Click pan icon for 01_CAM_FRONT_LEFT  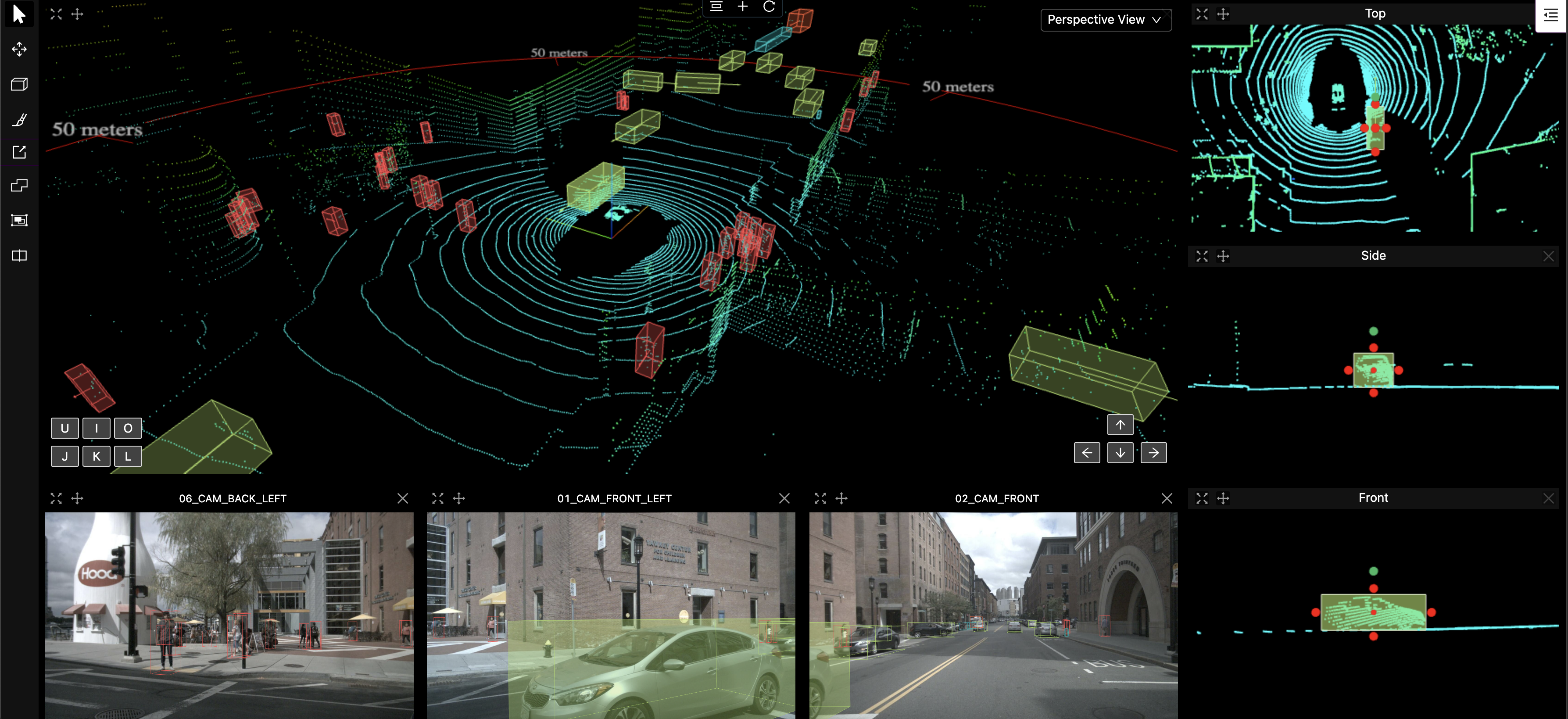click(x=459, y=498)
